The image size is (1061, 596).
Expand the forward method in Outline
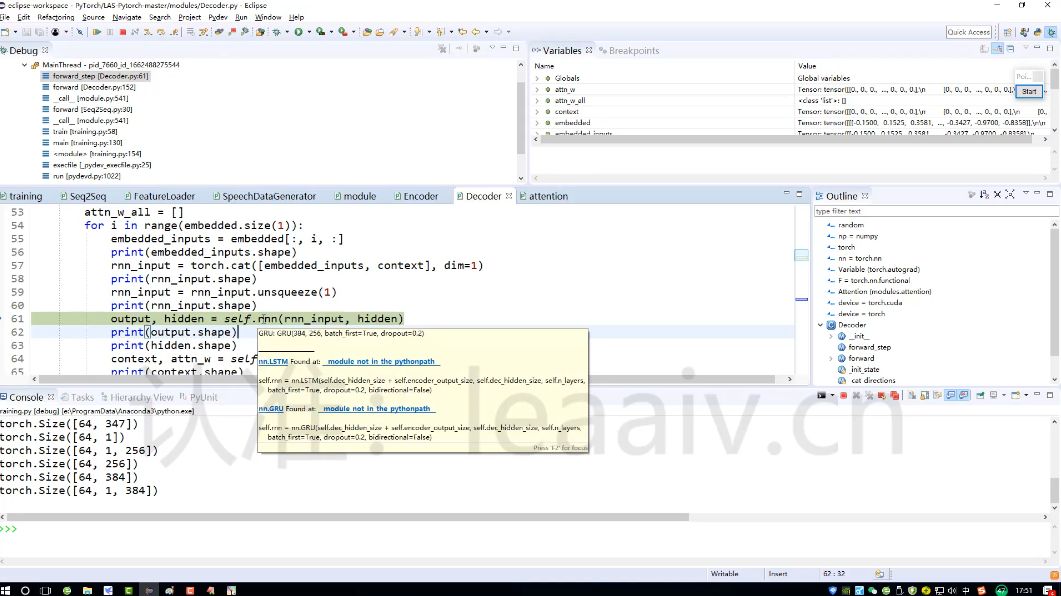pyautogui.click(x=832, y=359)
